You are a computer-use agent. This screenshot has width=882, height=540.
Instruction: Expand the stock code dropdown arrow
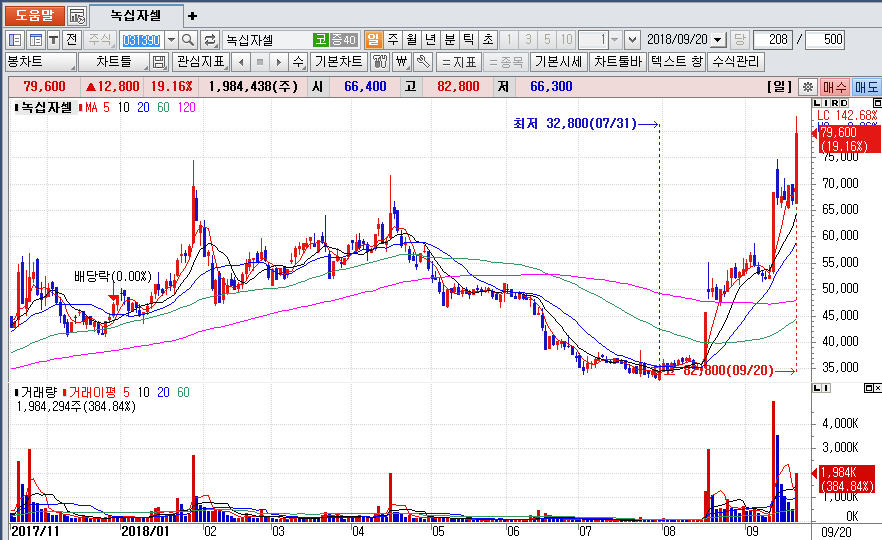point(170,40)
